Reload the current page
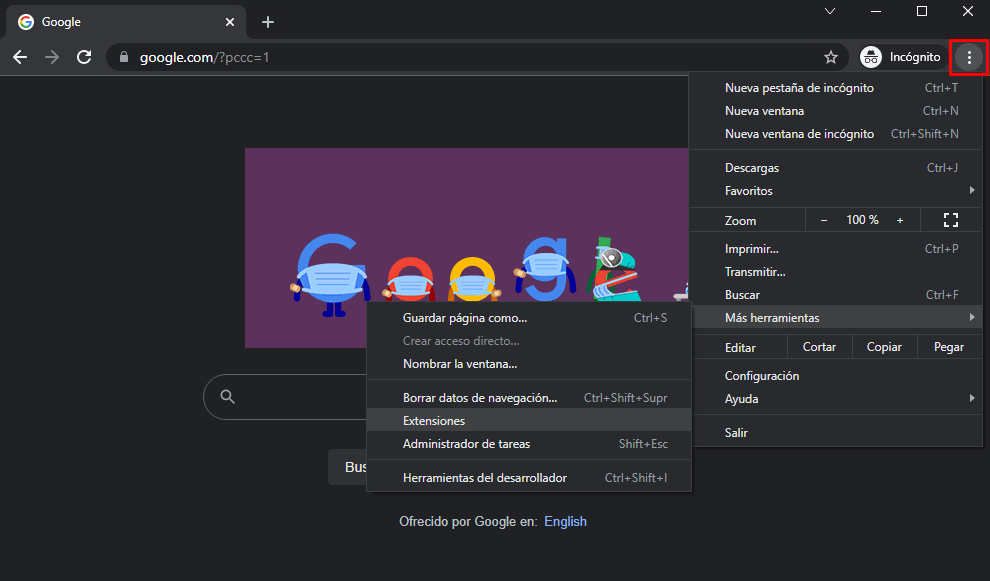 tap(84, 57)
